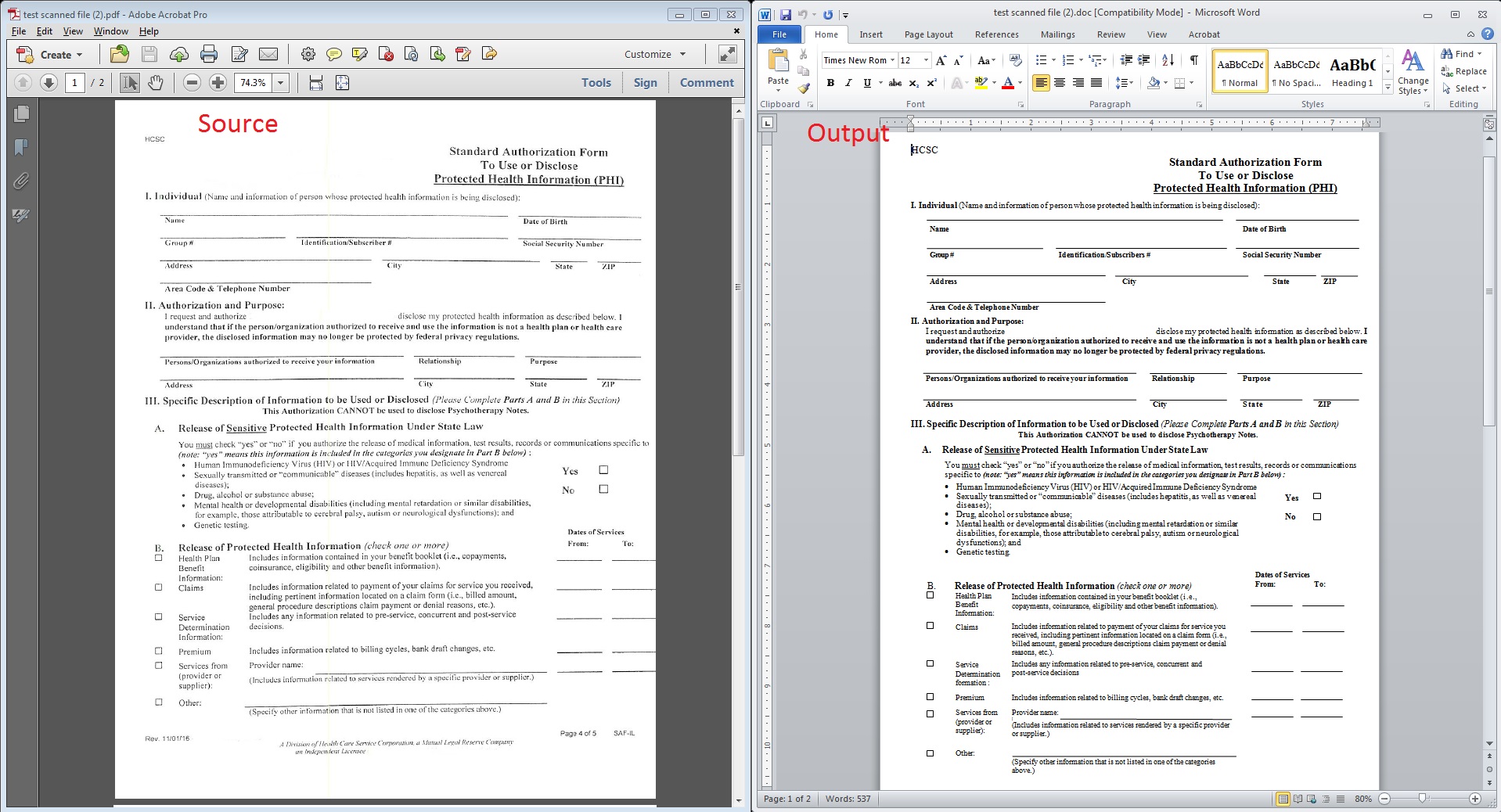Click Grow Font icon in Word
The image size is (1501, 812).
tap(941, 60)
